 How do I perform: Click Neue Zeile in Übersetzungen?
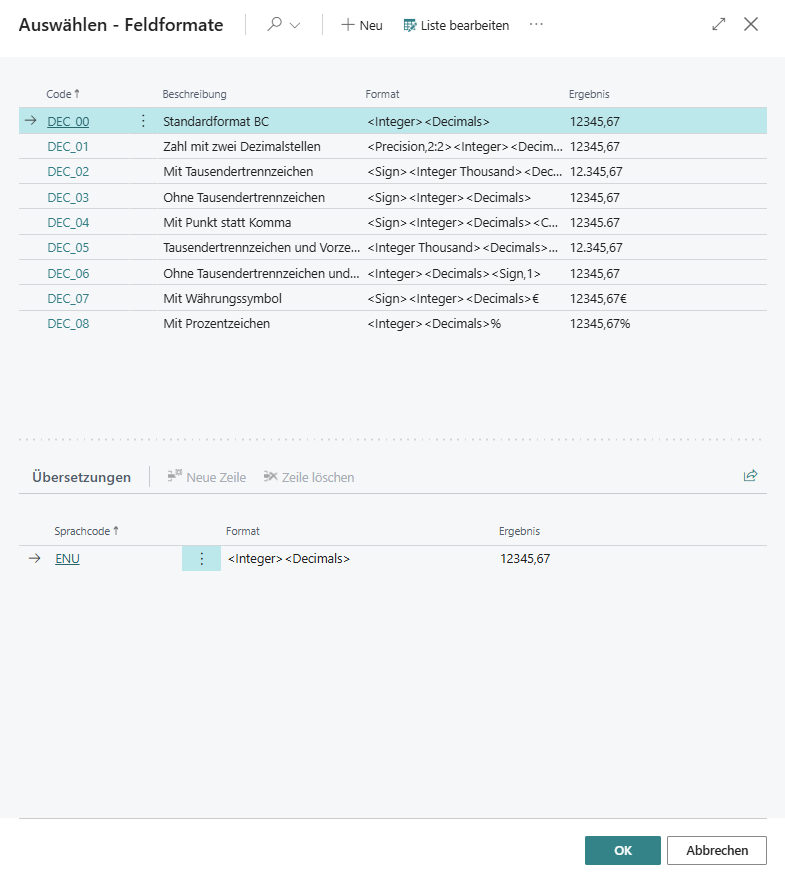(x=206, y=477)
